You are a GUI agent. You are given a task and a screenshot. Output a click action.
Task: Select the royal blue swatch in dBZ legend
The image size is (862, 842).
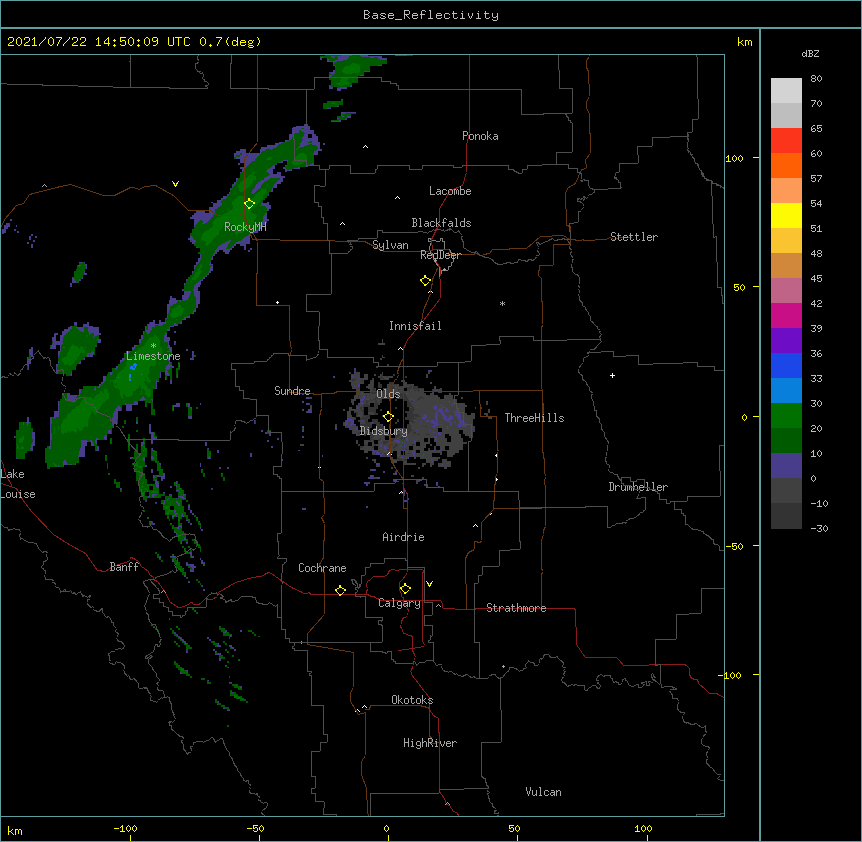point(786,365)
